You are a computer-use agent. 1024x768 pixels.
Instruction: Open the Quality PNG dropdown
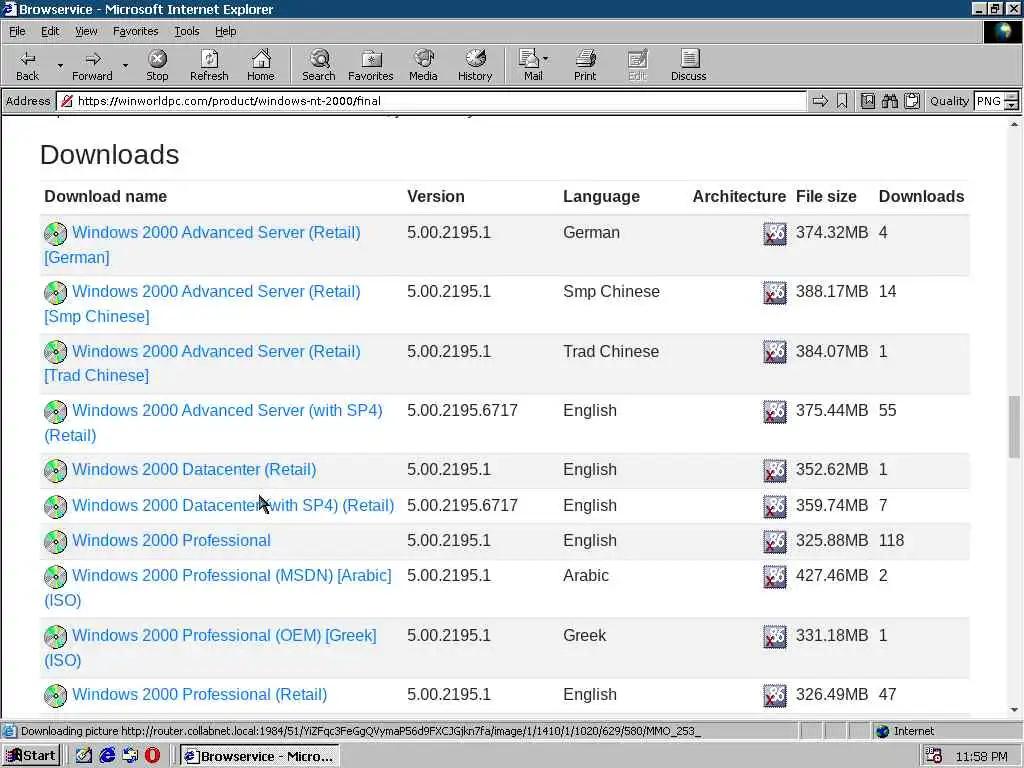point(1012,101)
